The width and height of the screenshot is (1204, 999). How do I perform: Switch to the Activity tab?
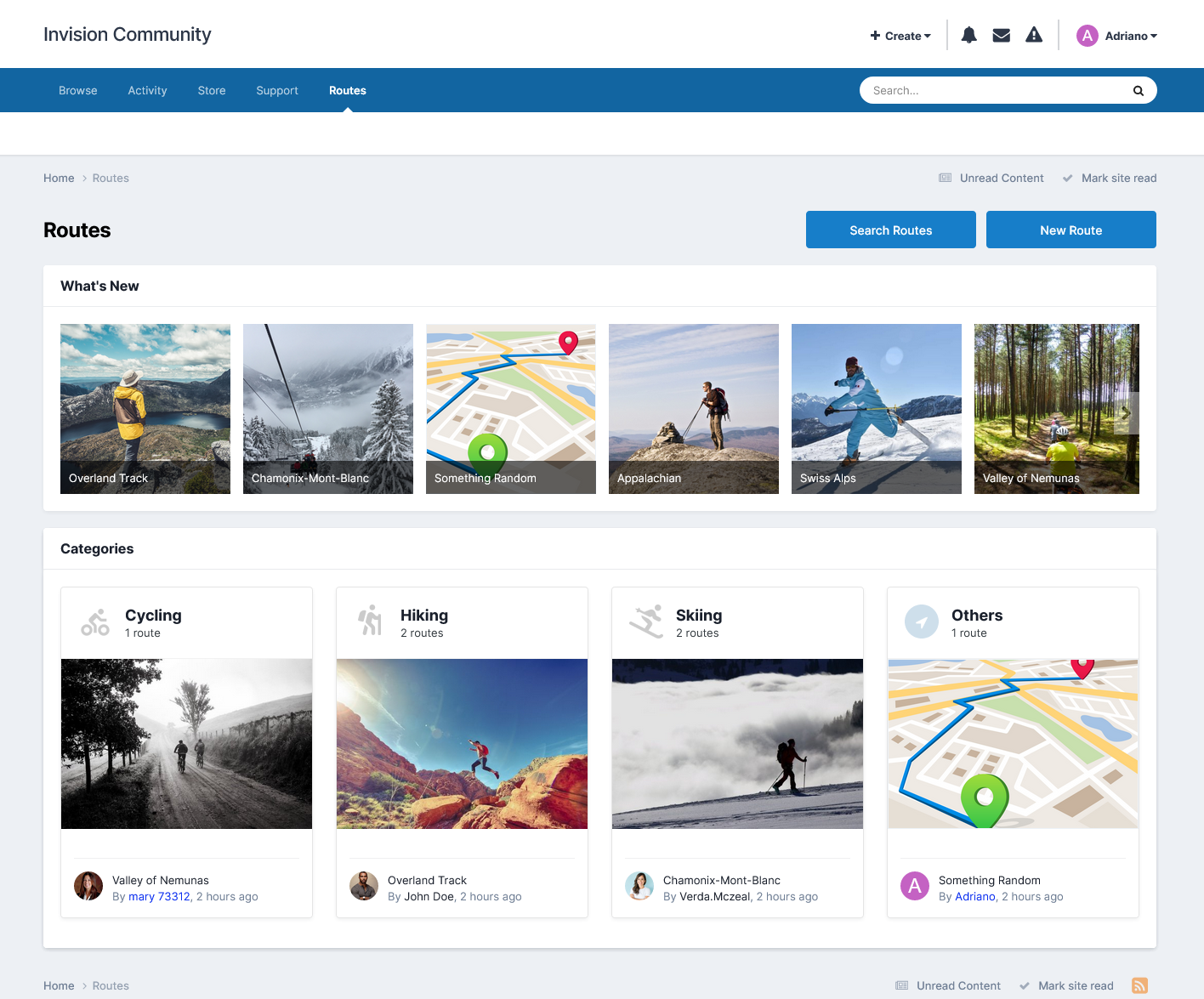pos(147,90)
